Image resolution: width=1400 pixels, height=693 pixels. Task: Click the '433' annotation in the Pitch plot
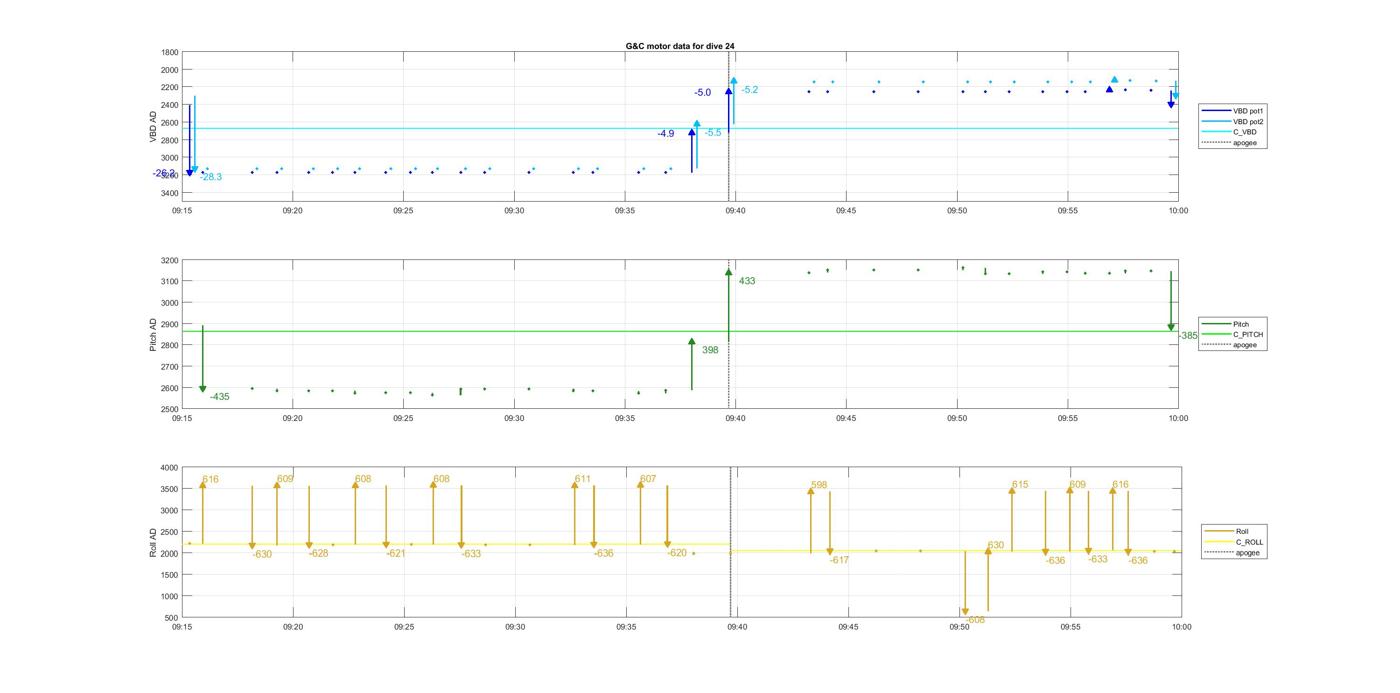pos(747,281)
